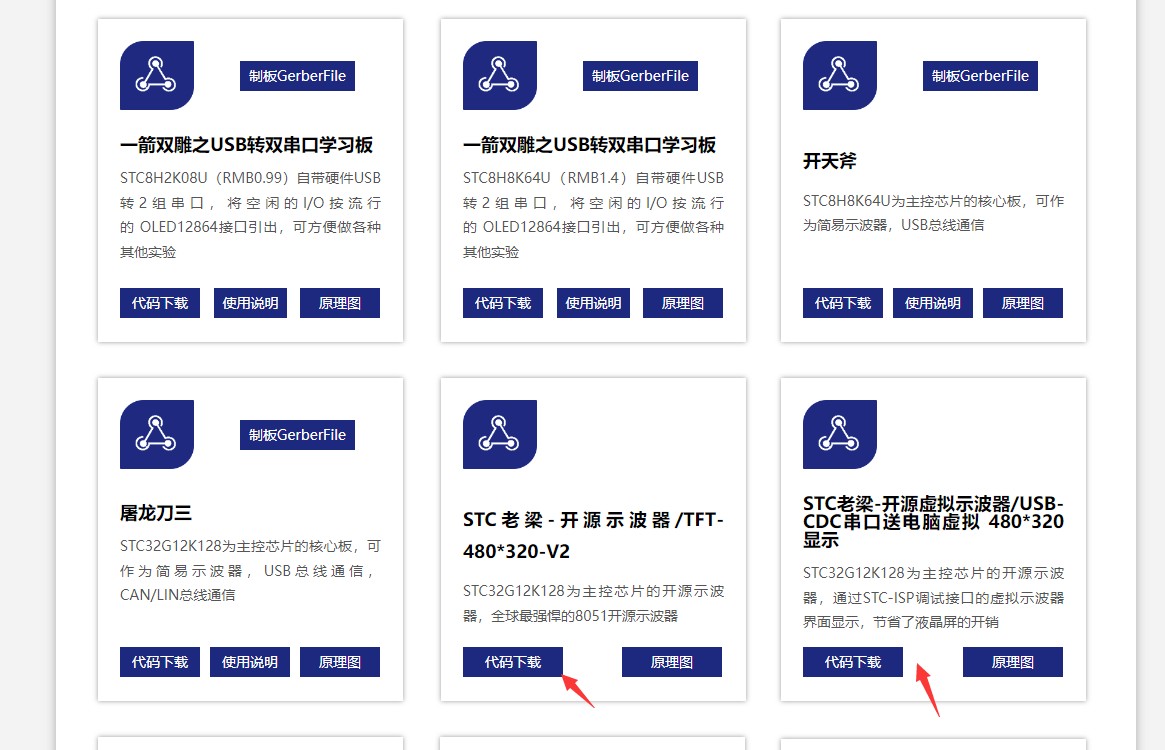Click the description mentioning STC-ISP调试接口
The image size is (1165, 750).
click(x=933, y=597)
